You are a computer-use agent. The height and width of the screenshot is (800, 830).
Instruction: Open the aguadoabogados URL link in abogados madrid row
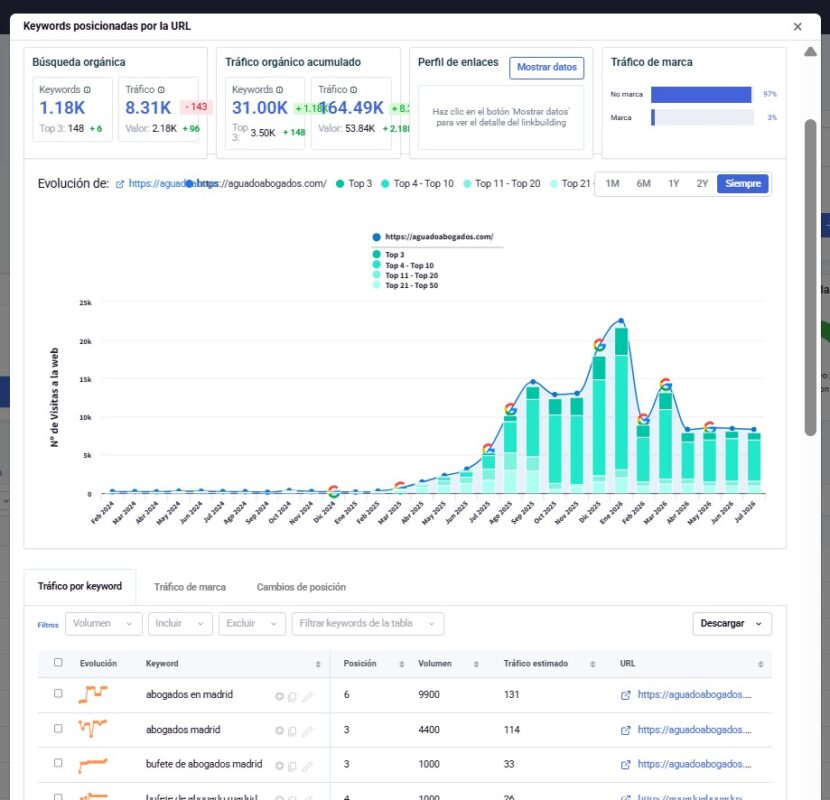pyautogui.click(x=694, y=730)
